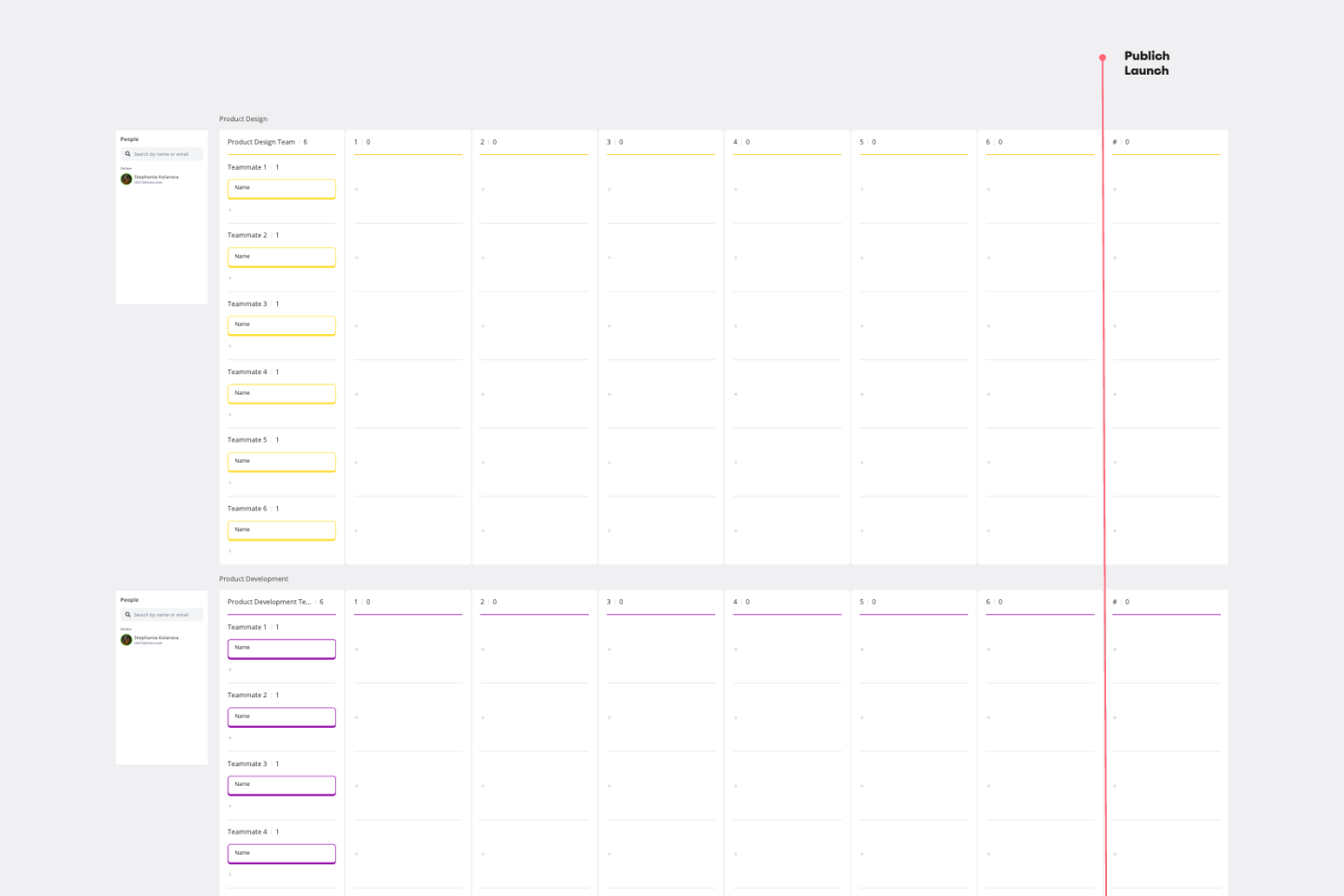The height and width of the screenshot is (896, 1344).
Task: Click the Publich Launch label text
Action: coord(1146,63)
